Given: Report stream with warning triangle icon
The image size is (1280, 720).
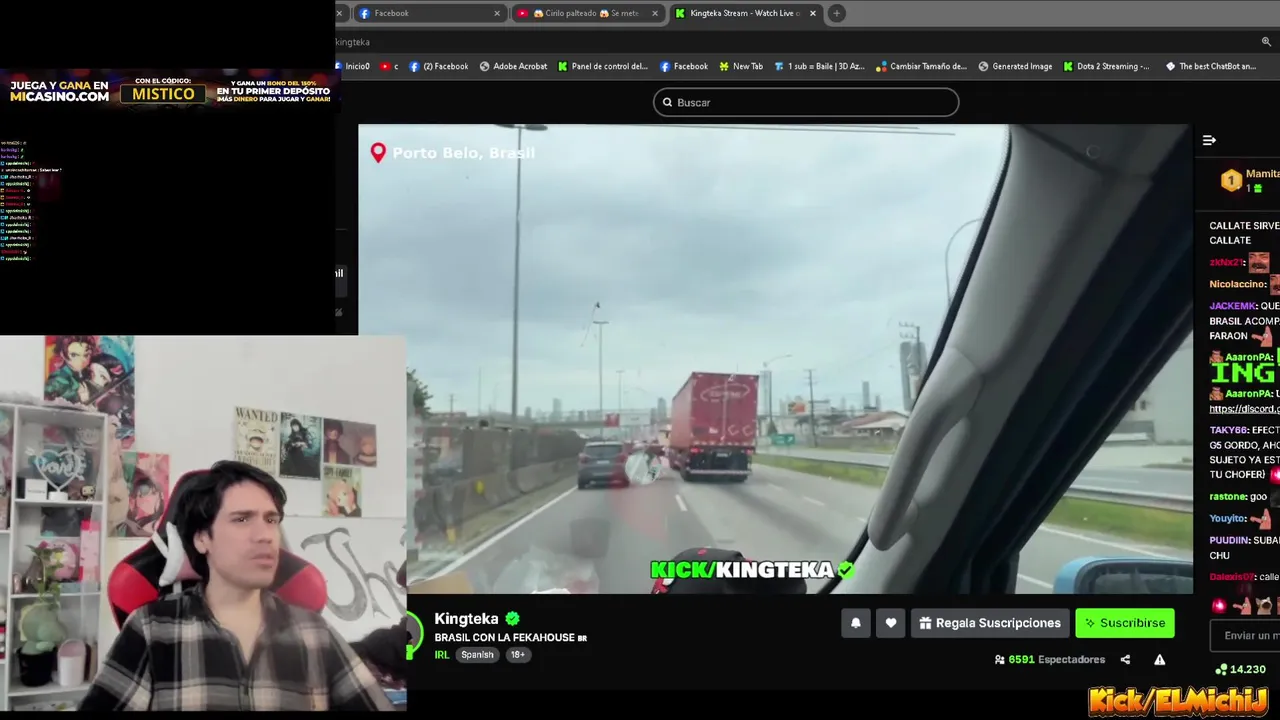Looking at the screenshot, I should point(1159,659).
